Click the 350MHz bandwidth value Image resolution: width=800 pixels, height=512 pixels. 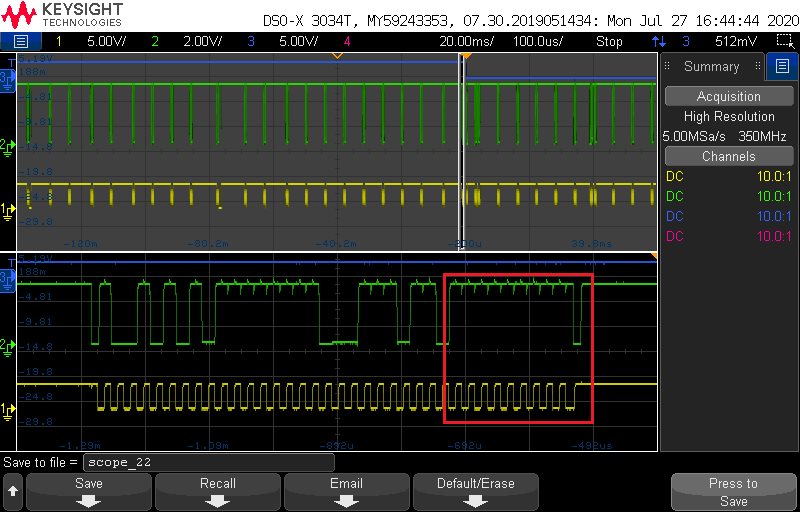pos(762,136)
